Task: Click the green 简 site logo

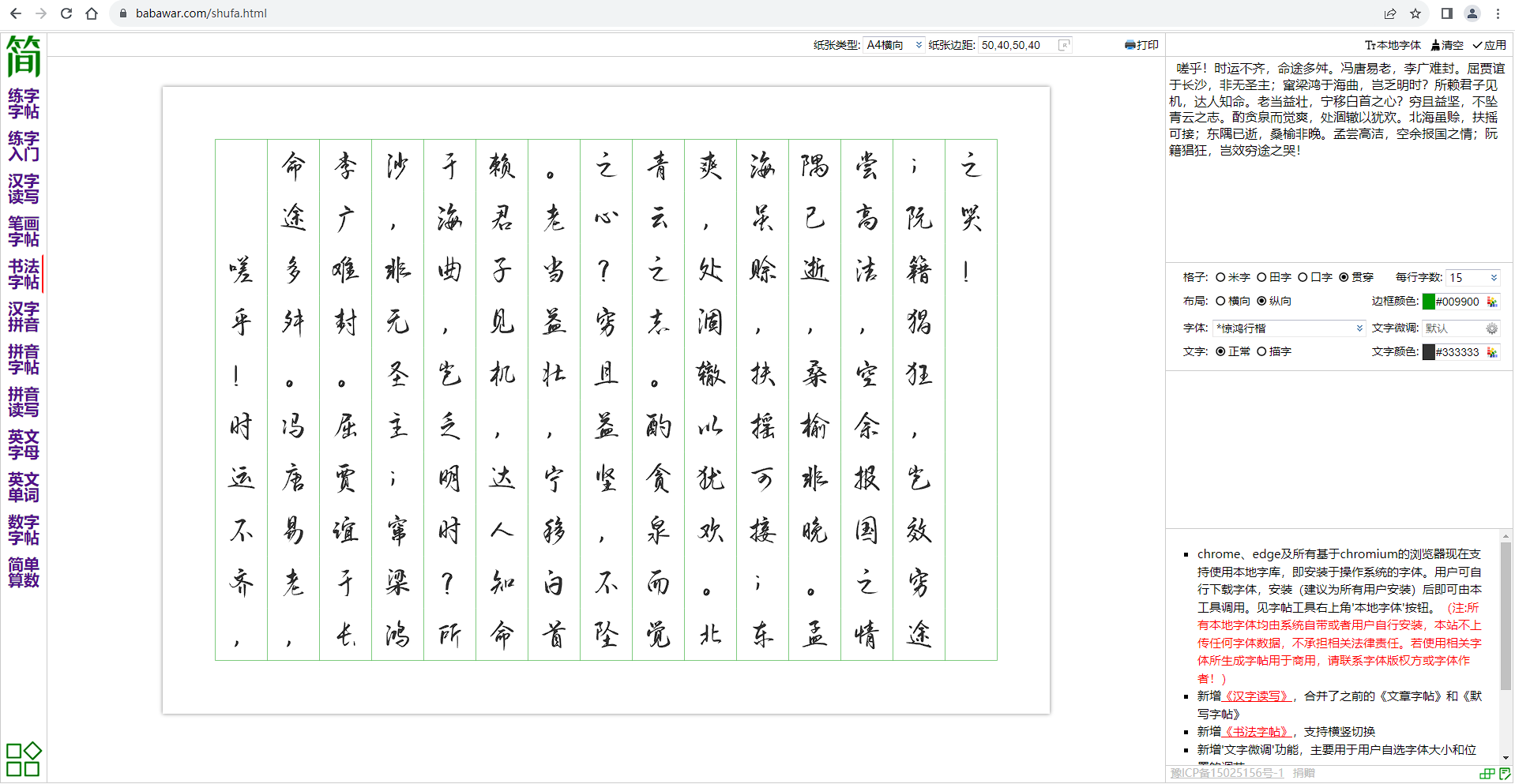Action: [24, 57]
